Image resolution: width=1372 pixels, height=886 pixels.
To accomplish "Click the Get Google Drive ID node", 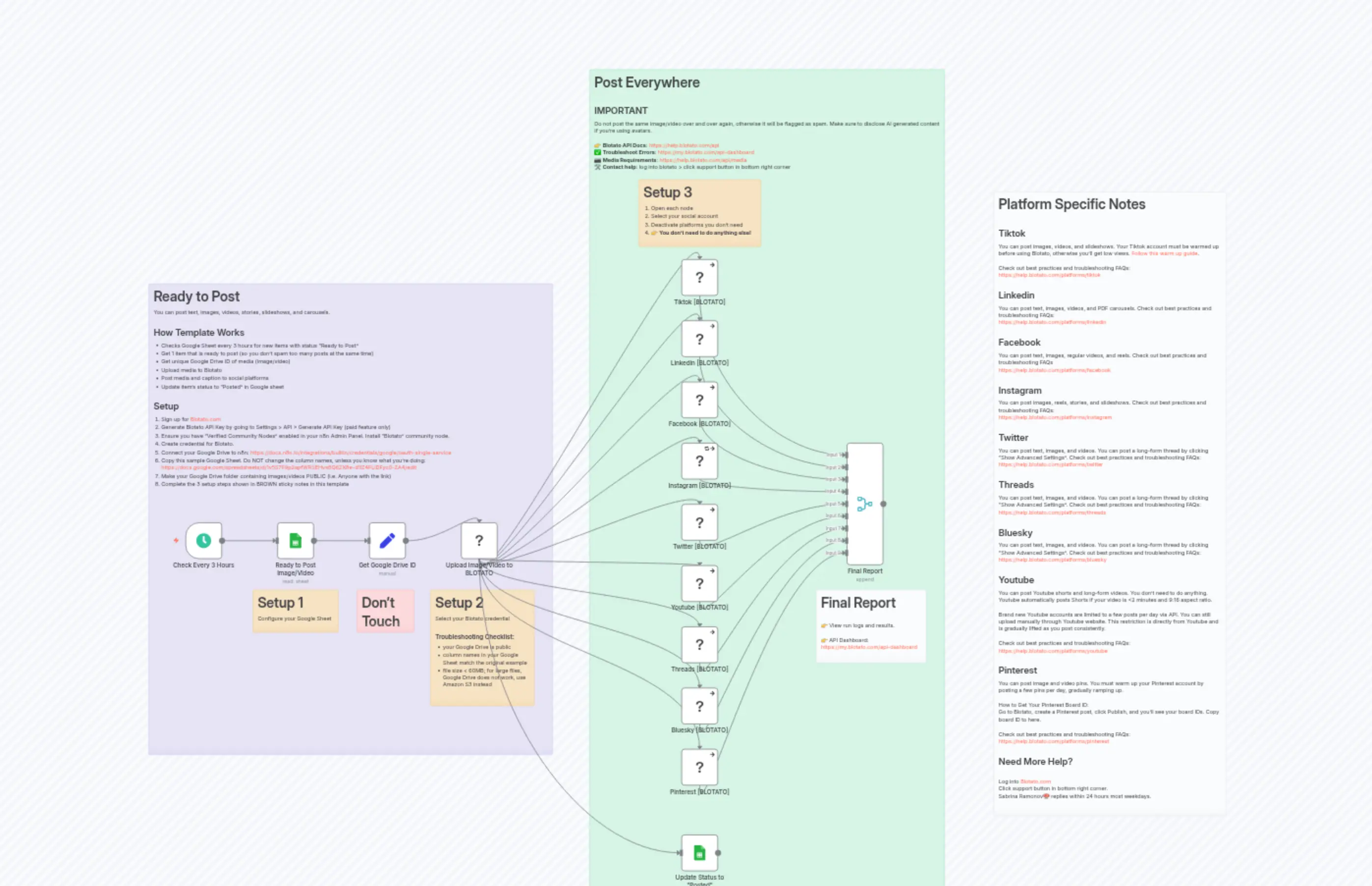I will pos(387,539).
